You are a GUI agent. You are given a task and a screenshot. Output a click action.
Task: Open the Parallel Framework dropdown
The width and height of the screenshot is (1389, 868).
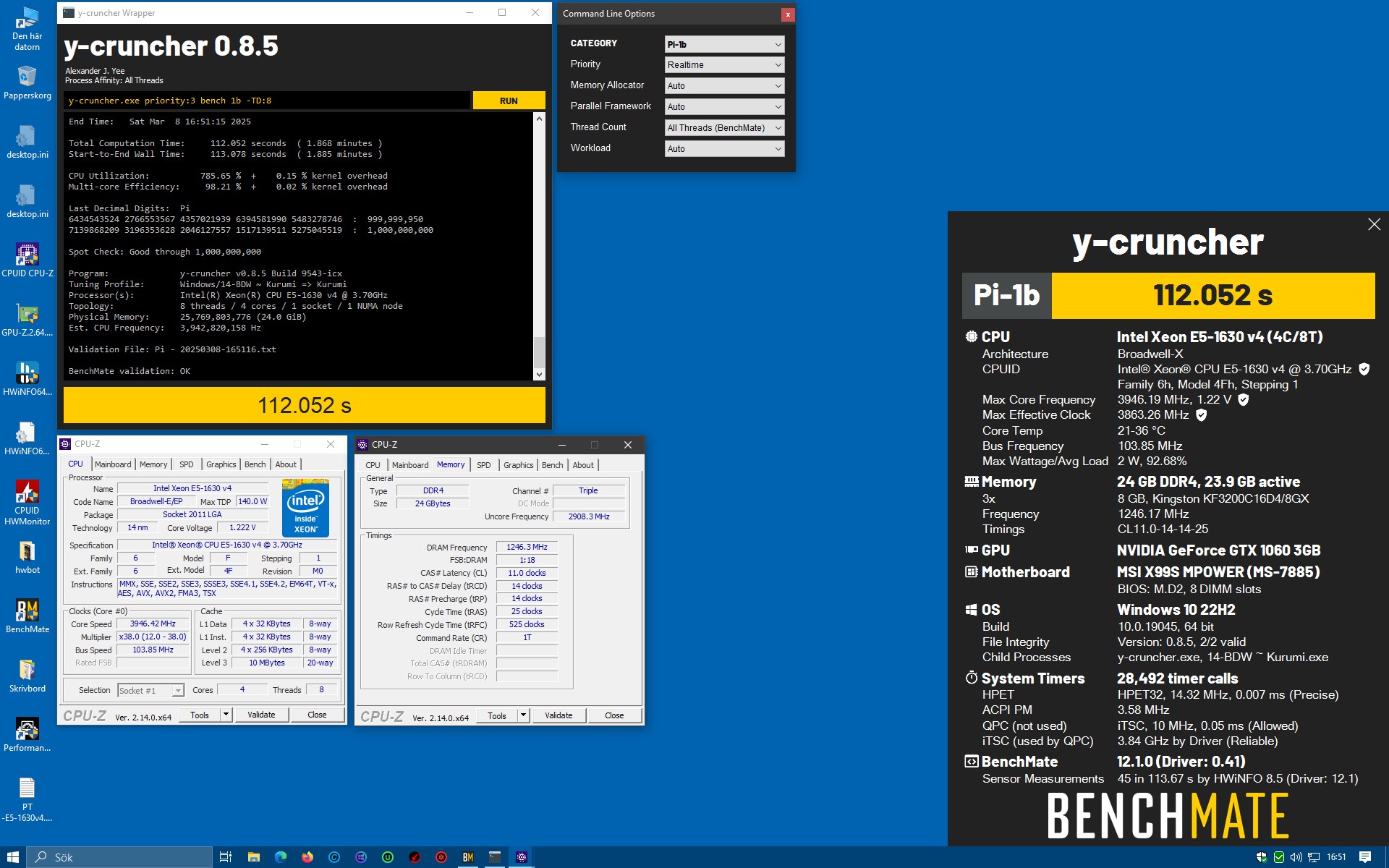tap(724, 107)
